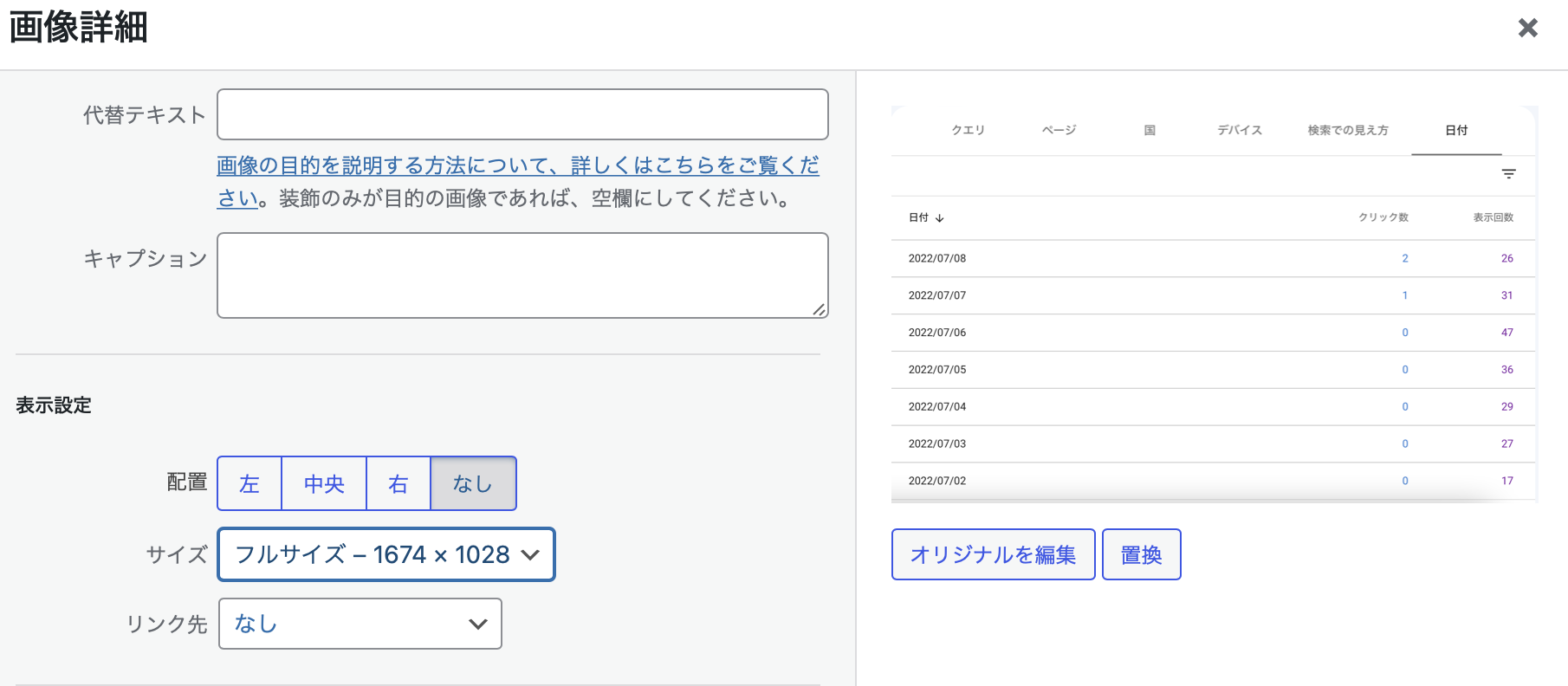This screenshot has height=686, width=1568.
Task: Click impressions value 26 in the 2022/07/08 row
Action: coord(1507,258)
